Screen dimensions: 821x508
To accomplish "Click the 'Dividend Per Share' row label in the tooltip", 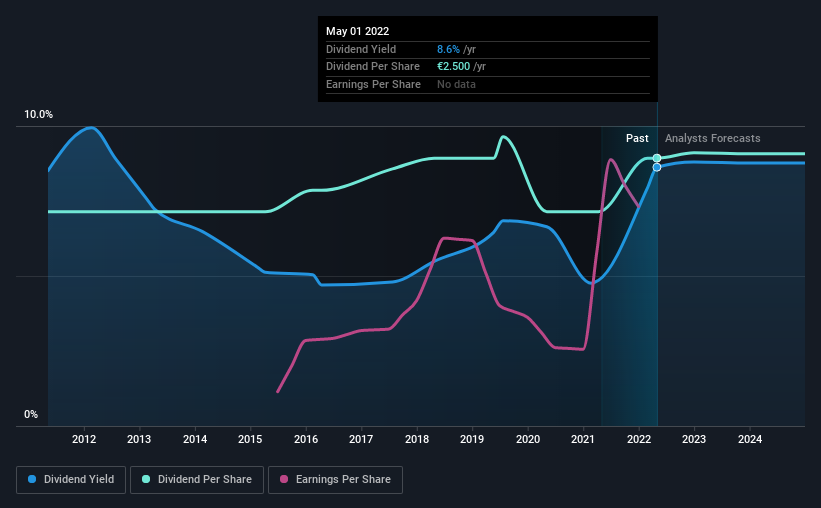I will tap(373, 67).
